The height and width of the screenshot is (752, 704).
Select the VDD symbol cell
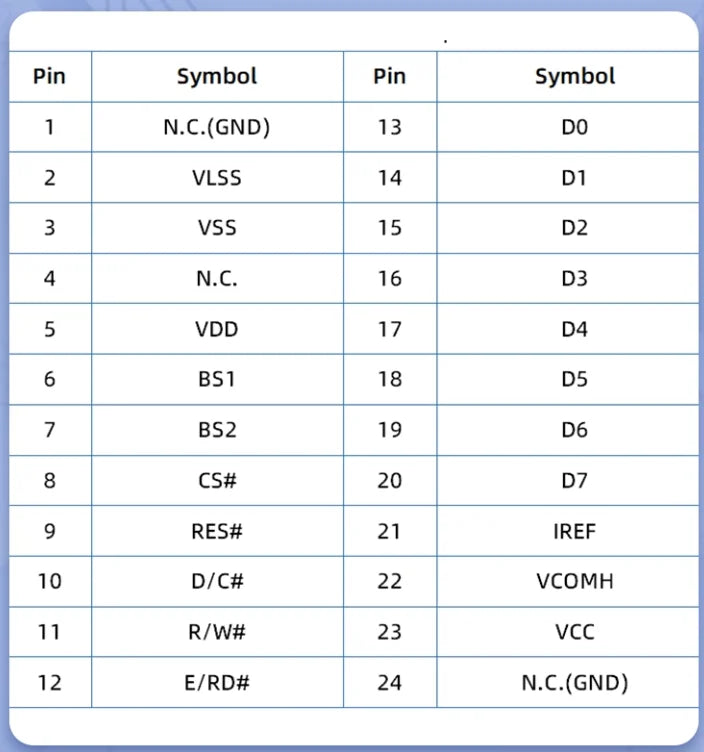(217, 329)
